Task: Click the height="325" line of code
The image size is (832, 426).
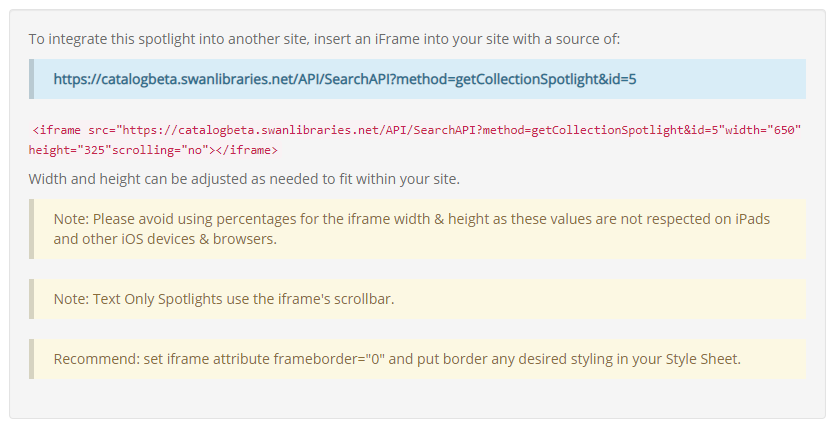Action: [153, 150]
